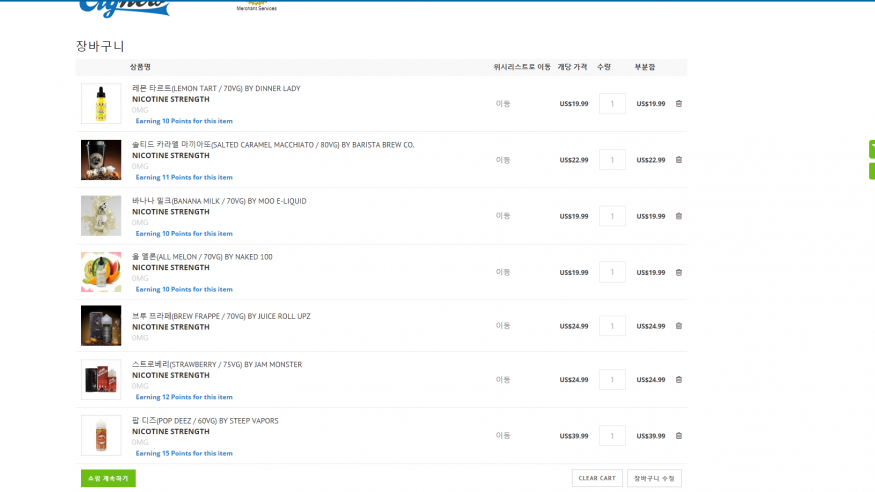Edit quantity field for Salted Caramel Macchiato

coord(612,160)
